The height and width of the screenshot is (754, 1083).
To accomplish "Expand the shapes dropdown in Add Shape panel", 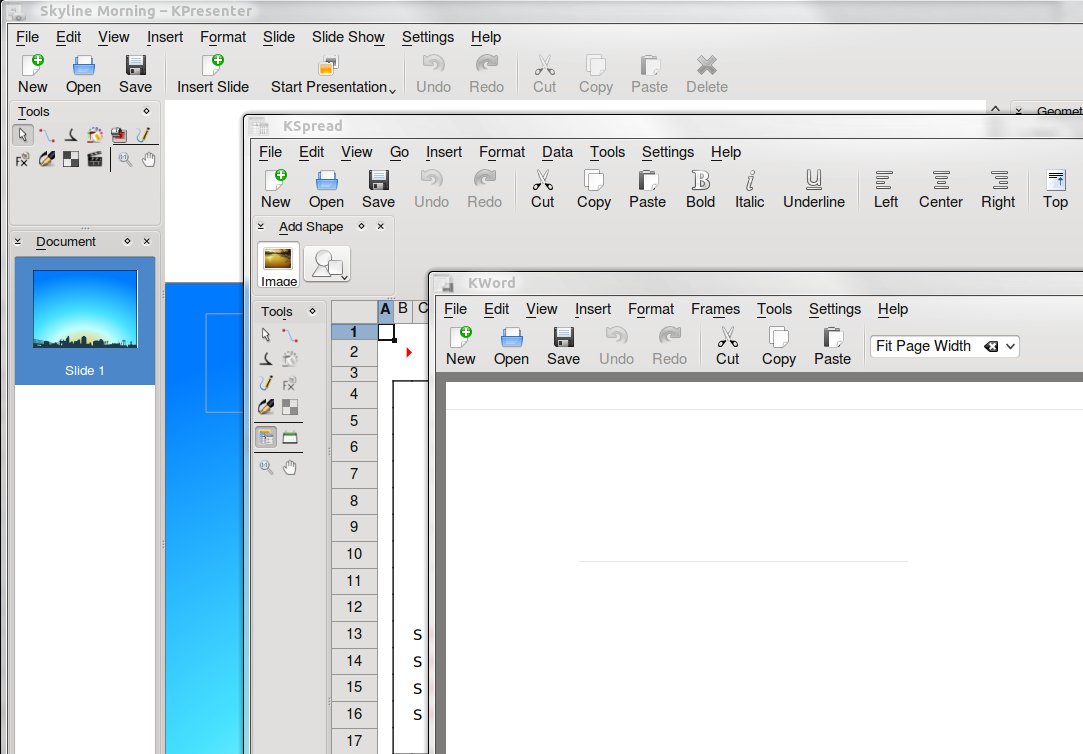I will tap(327, 264).
